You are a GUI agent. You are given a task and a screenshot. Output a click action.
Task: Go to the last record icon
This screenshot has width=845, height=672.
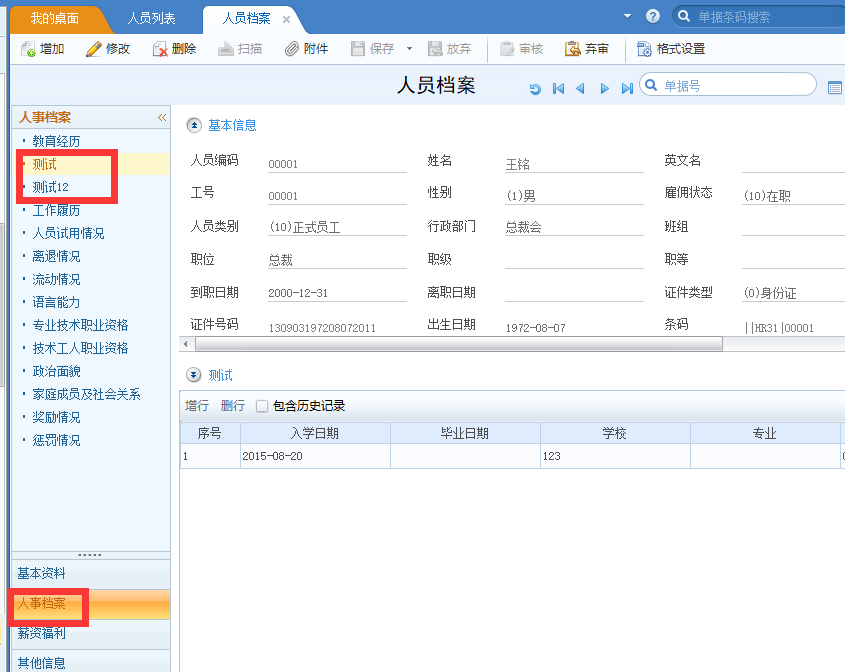627,88
